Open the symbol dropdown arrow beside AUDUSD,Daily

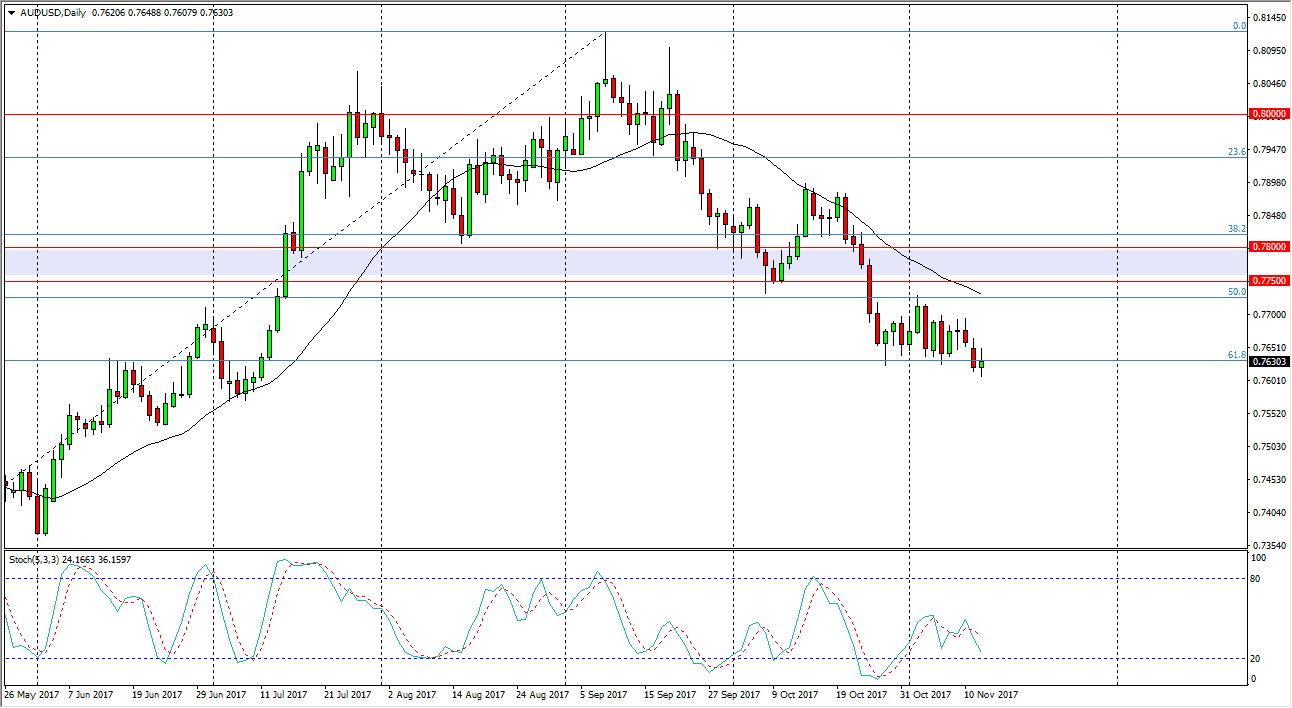pos(12,14)
